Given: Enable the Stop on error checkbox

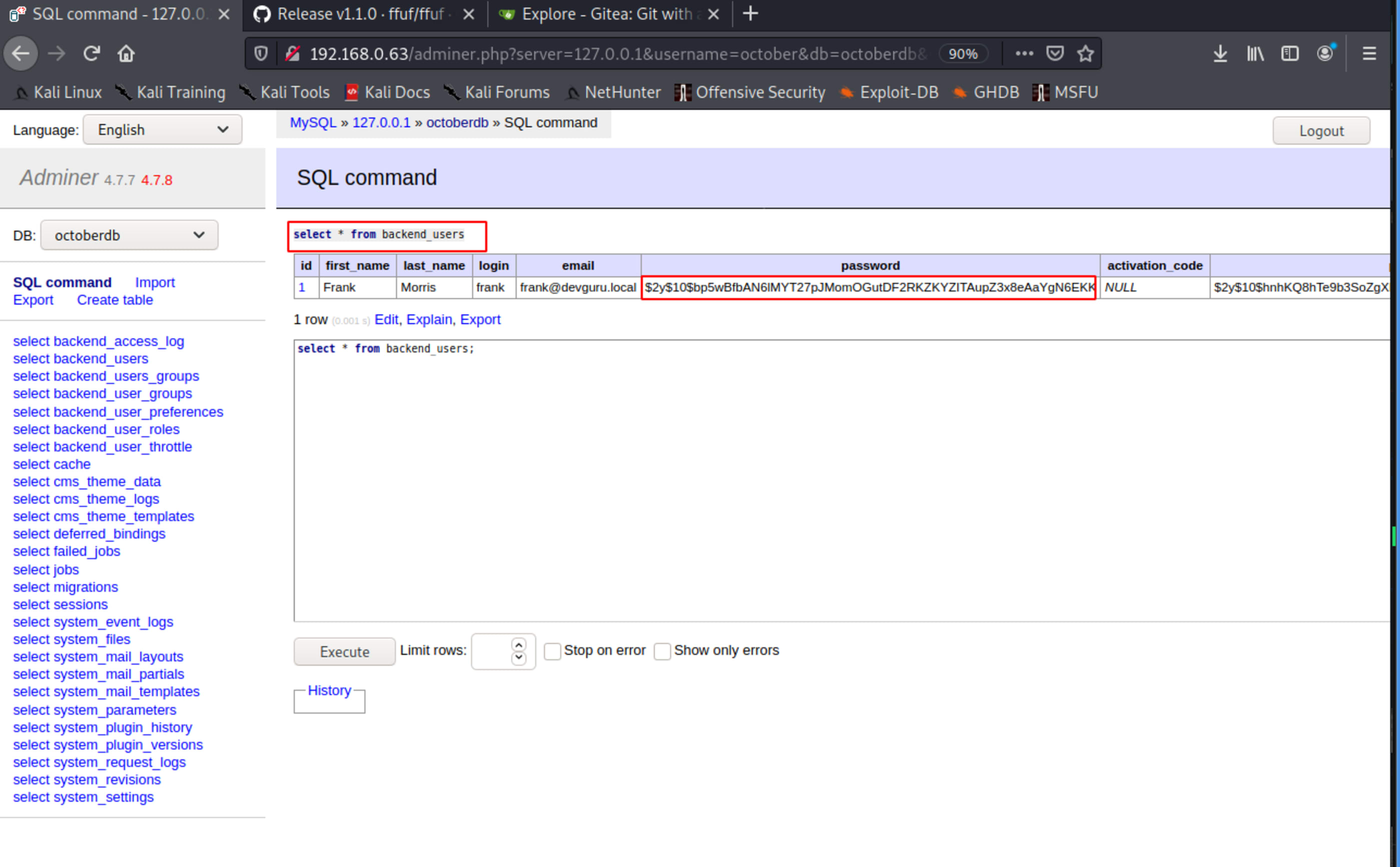Looking at the screenshot, I should tap(552, 651).
